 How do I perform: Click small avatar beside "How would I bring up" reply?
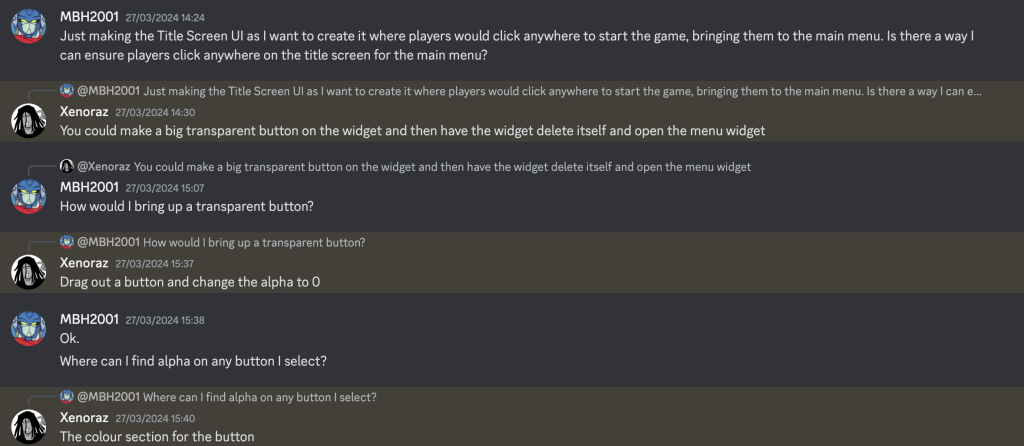coord(67,242)
